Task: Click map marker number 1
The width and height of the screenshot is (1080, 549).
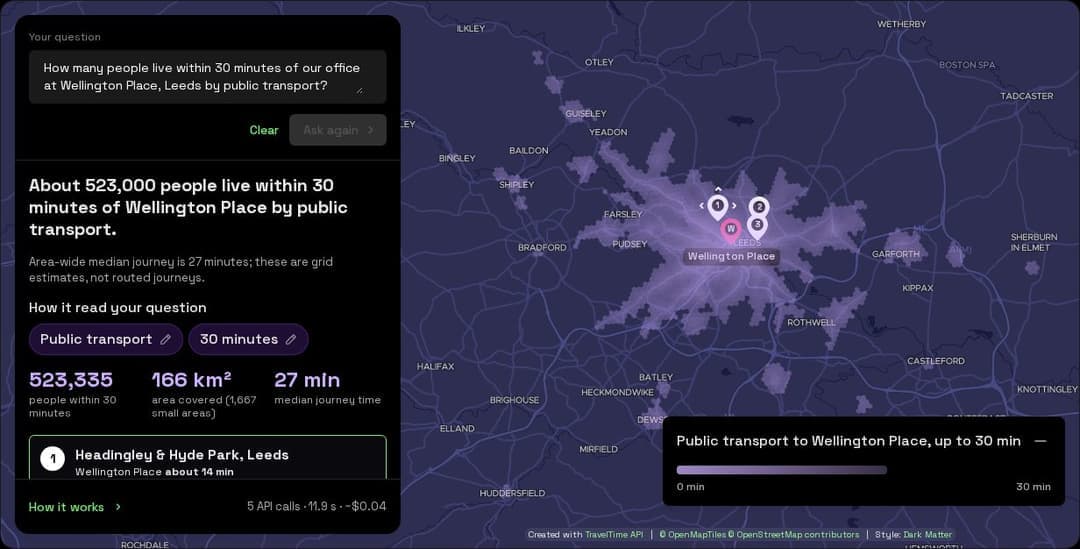Action: (718, 207)
